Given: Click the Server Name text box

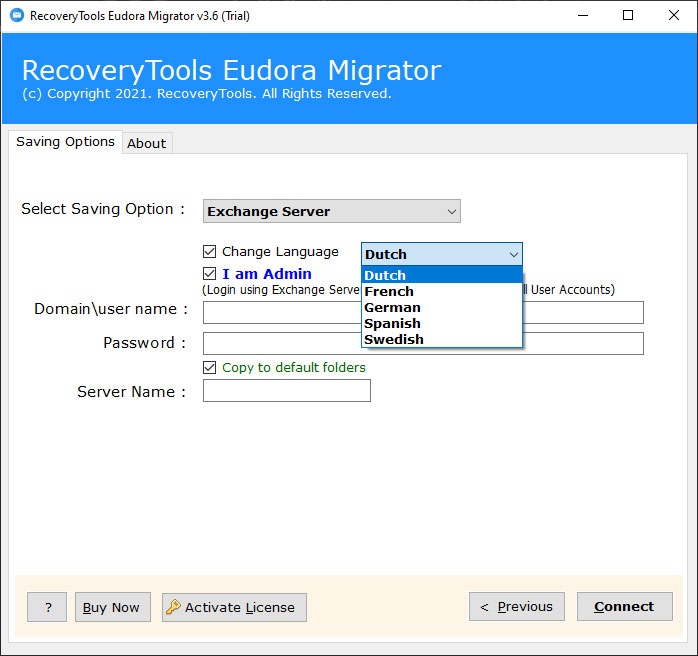Looking at the screenshot, I should coord(287,390).
